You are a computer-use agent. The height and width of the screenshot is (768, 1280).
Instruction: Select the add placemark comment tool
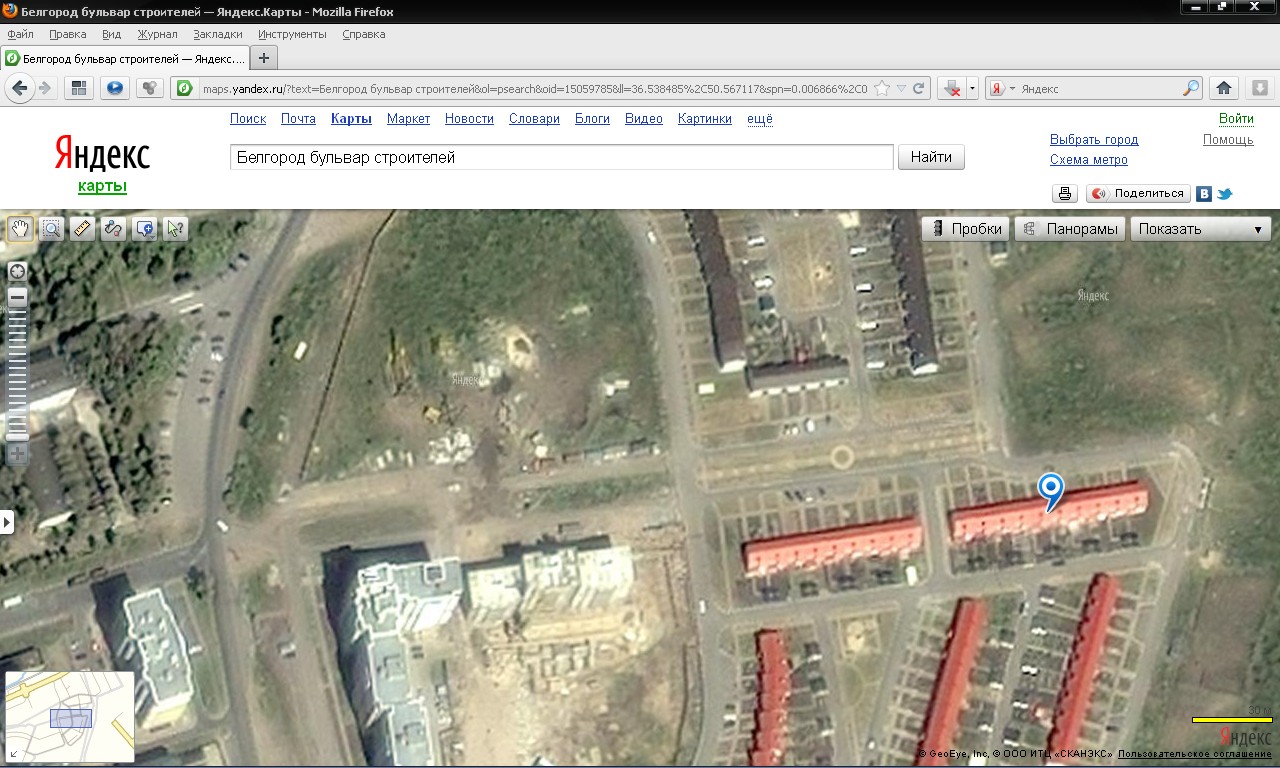145,228
